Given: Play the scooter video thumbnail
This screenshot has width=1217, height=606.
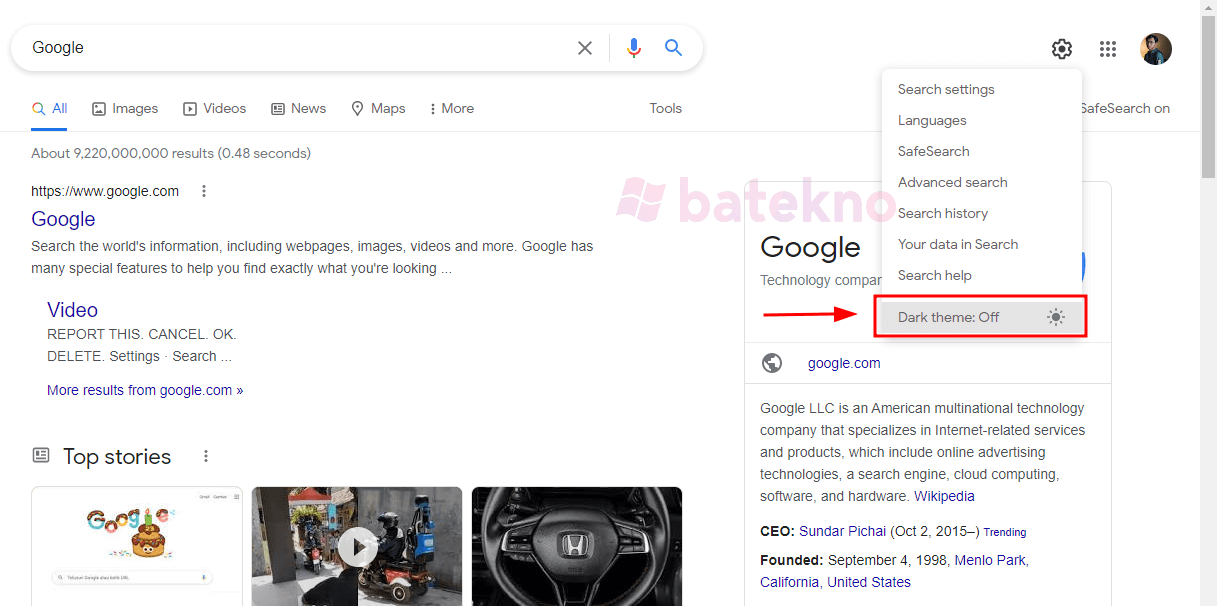Looking at the screenshot, I should point(357,546).
